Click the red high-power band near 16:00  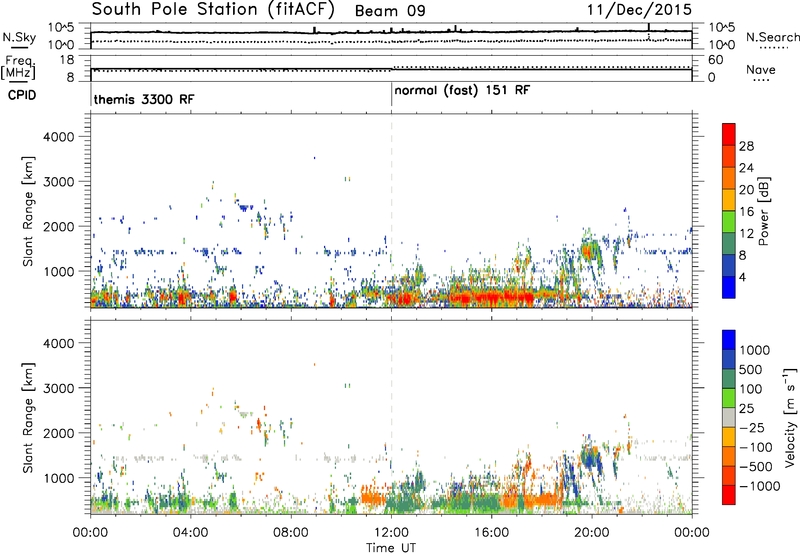pyautogui.click(x=490, y=297)
